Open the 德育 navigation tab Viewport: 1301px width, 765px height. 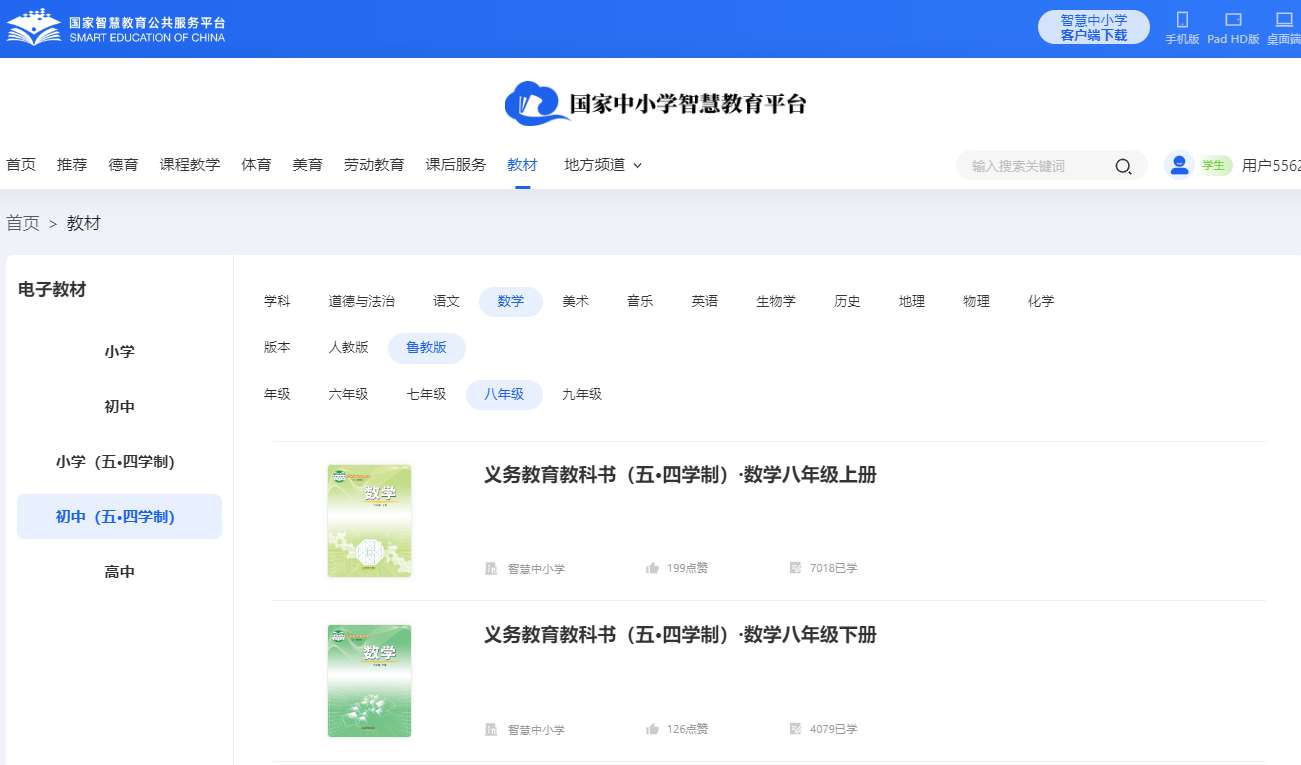(124, 165)
